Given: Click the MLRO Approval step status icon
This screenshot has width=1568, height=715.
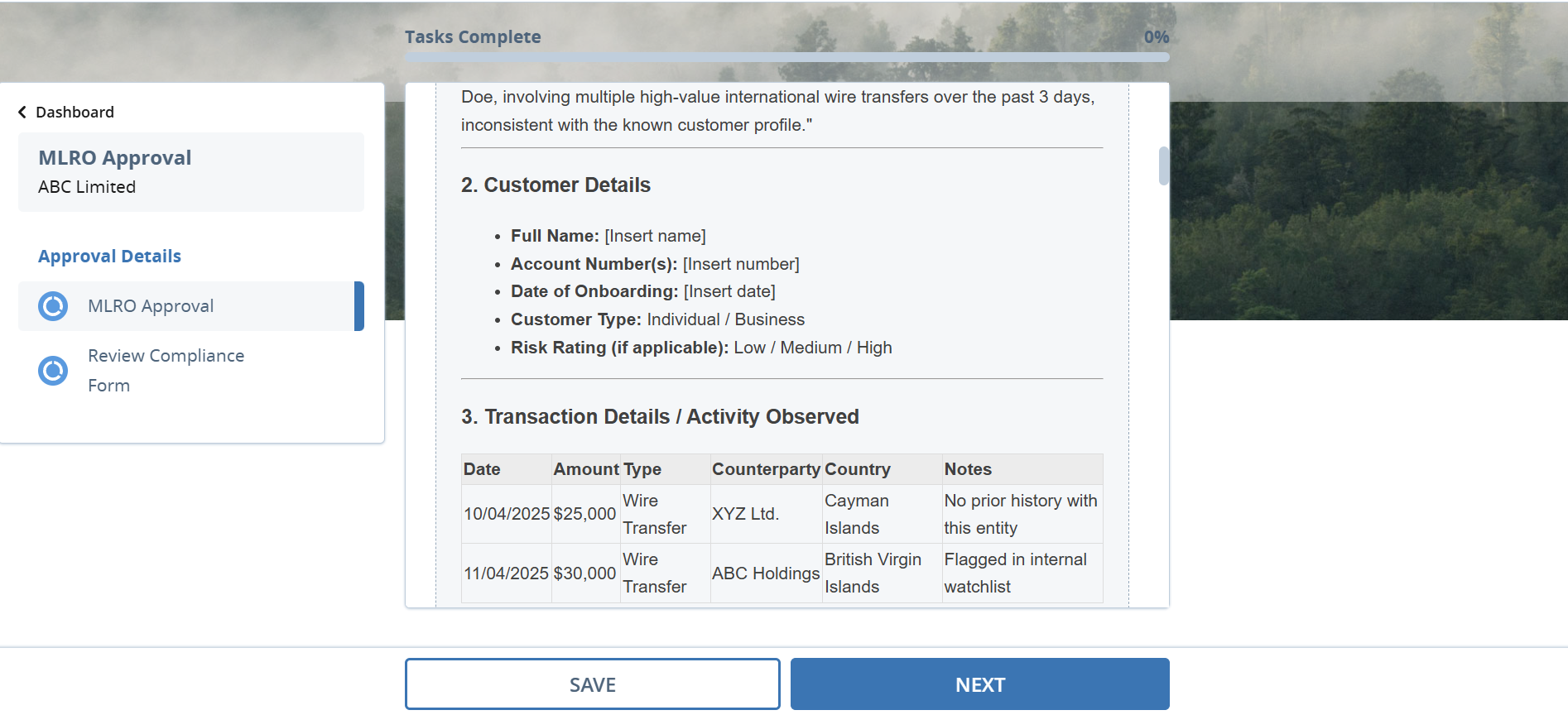Looking at the screenshot, I should (53, 306).
